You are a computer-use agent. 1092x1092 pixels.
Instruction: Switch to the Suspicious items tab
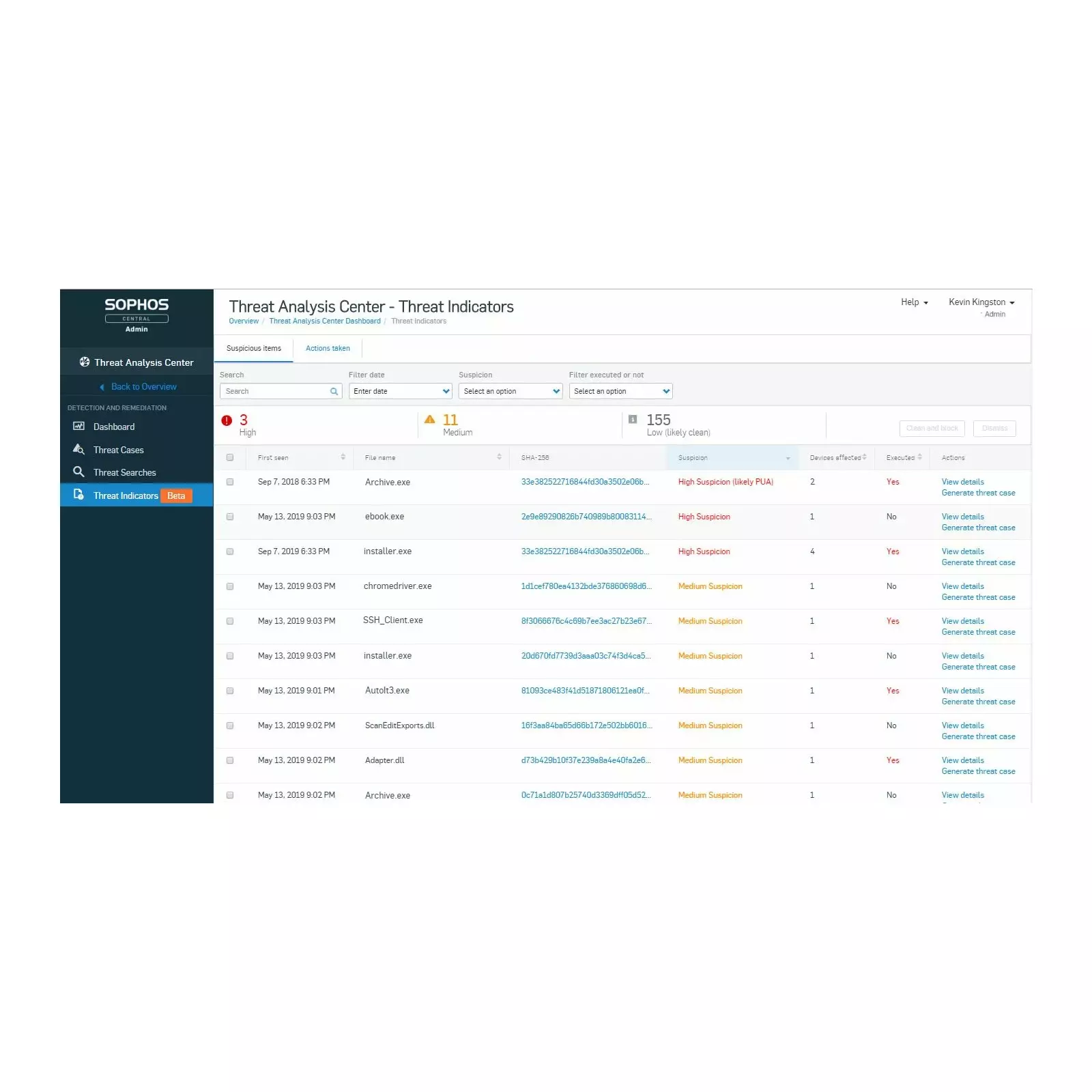click(254, 348)
